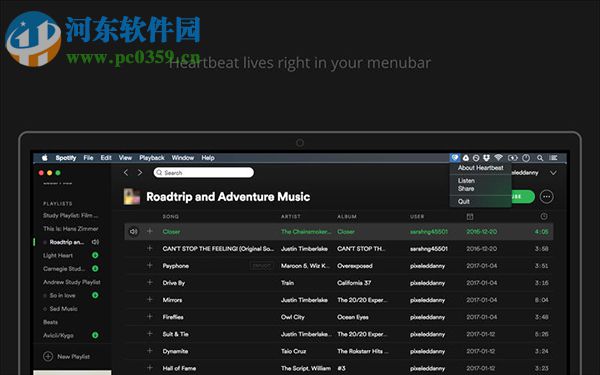Image resolution: width=600 pixels, height=375 pixels.
Task: Add Mirrors with its plus icon
Action: [150, 299]
